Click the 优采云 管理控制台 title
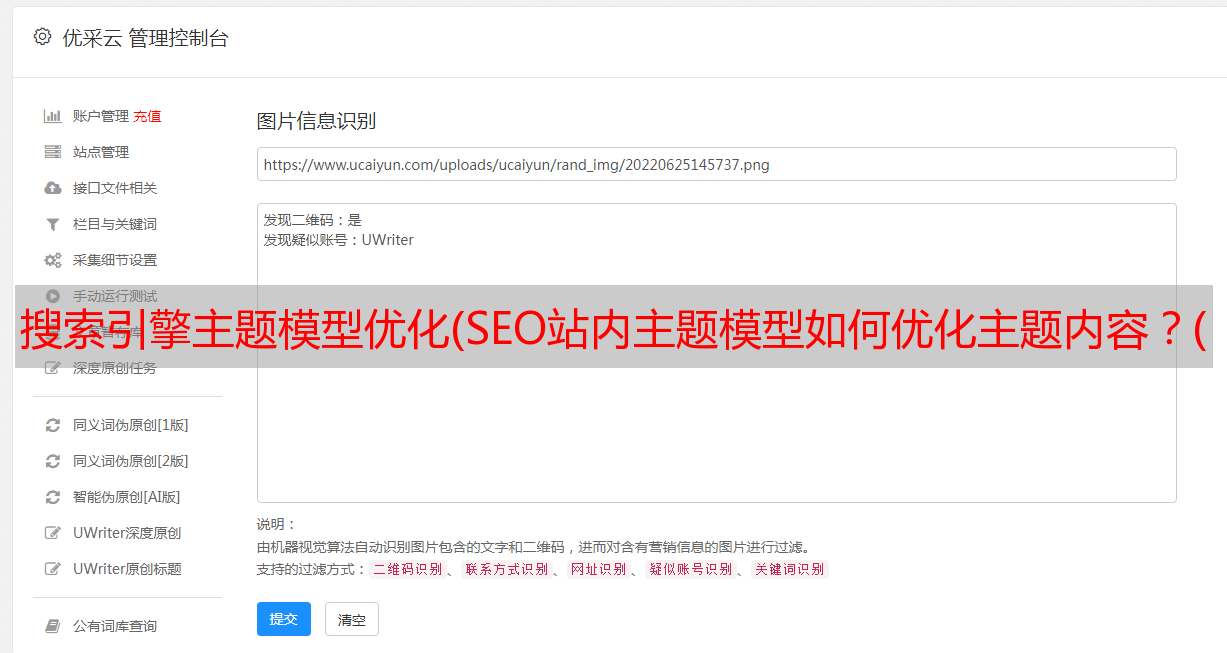Viewport: 1227px width, 653px height. tap(145, 38)
